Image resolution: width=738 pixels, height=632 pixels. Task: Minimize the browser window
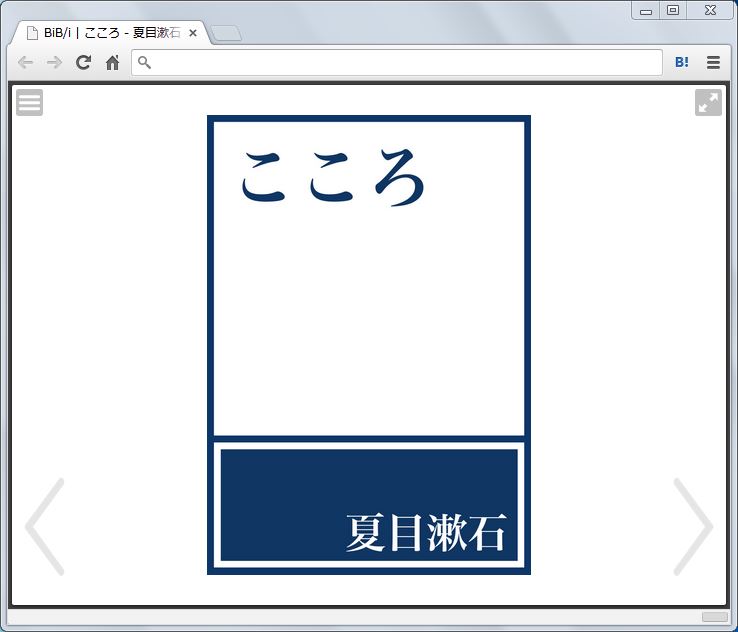click(x=646, y=10)
